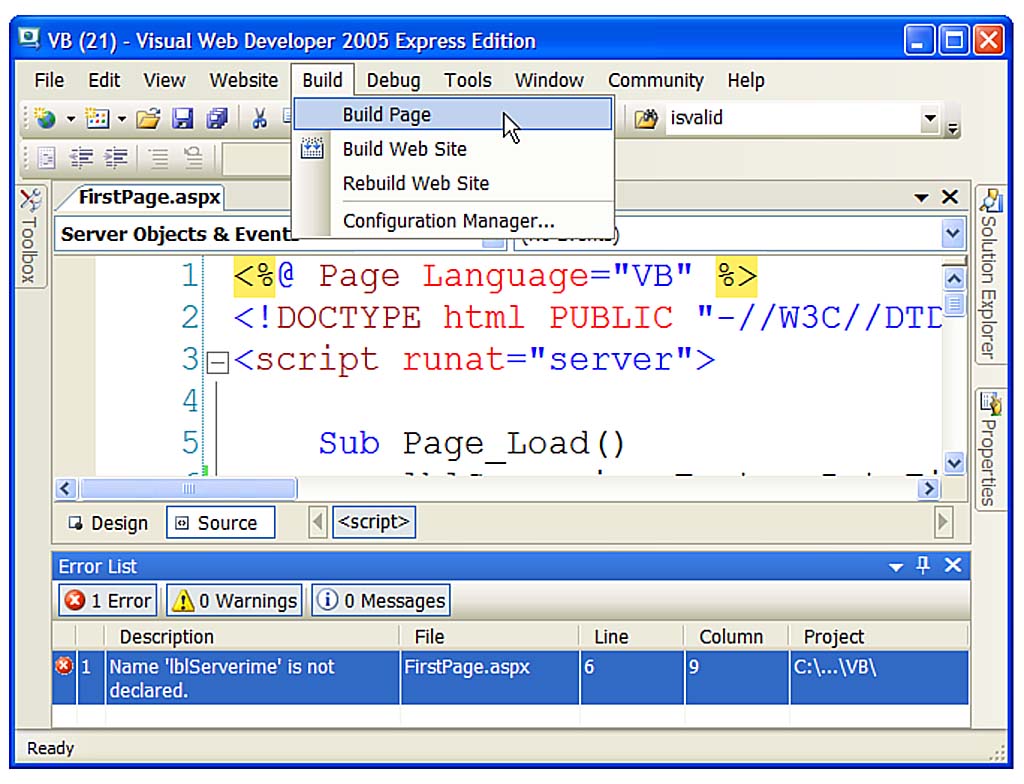Viewport: 1024px width, 784px height.
Task: Choose Rebuild Web Site from the Build menu
Action: [453, 184]
